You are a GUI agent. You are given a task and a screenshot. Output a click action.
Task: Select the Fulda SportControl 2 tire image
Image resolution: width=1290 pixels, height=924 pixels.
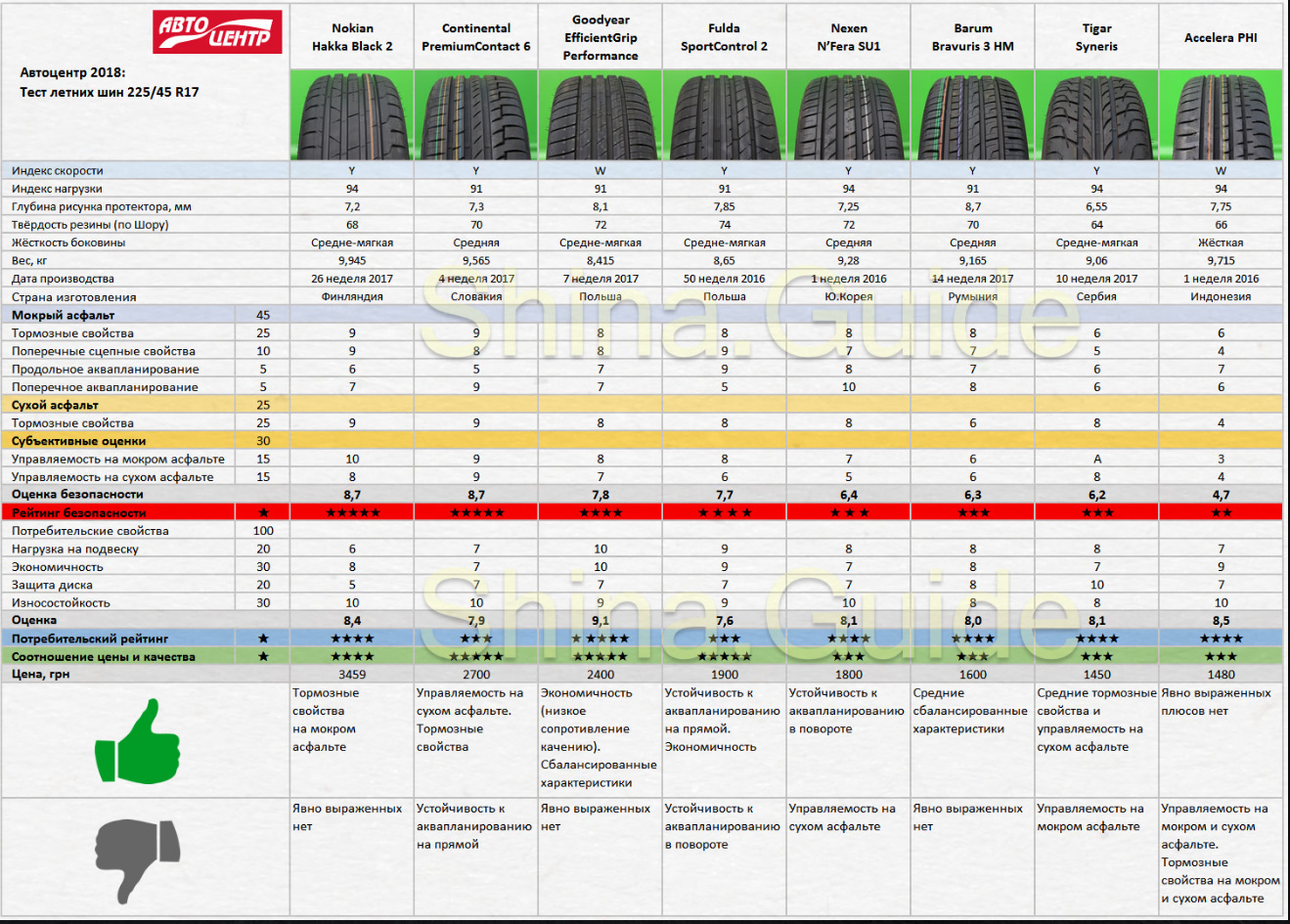725,114
